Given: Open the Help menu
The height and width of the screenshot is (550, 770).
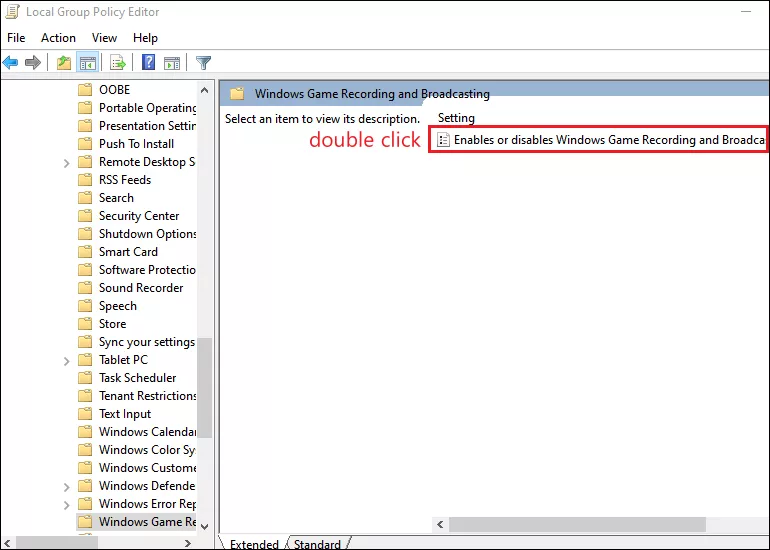Looking at the screenshot, I should [x=145, y=38].
